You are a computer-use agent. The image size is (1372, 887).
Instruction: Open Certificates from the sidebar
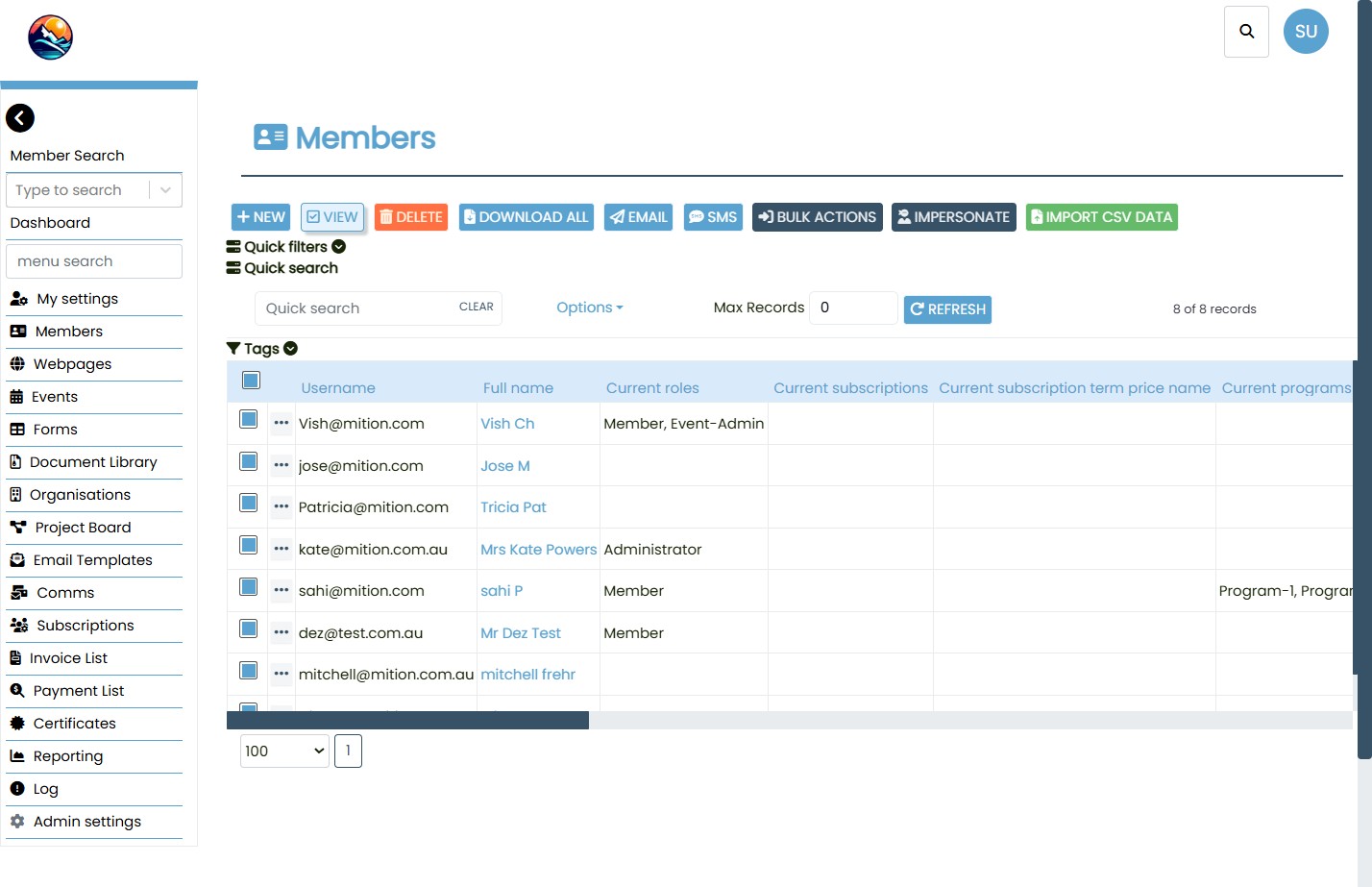[74, 724]
